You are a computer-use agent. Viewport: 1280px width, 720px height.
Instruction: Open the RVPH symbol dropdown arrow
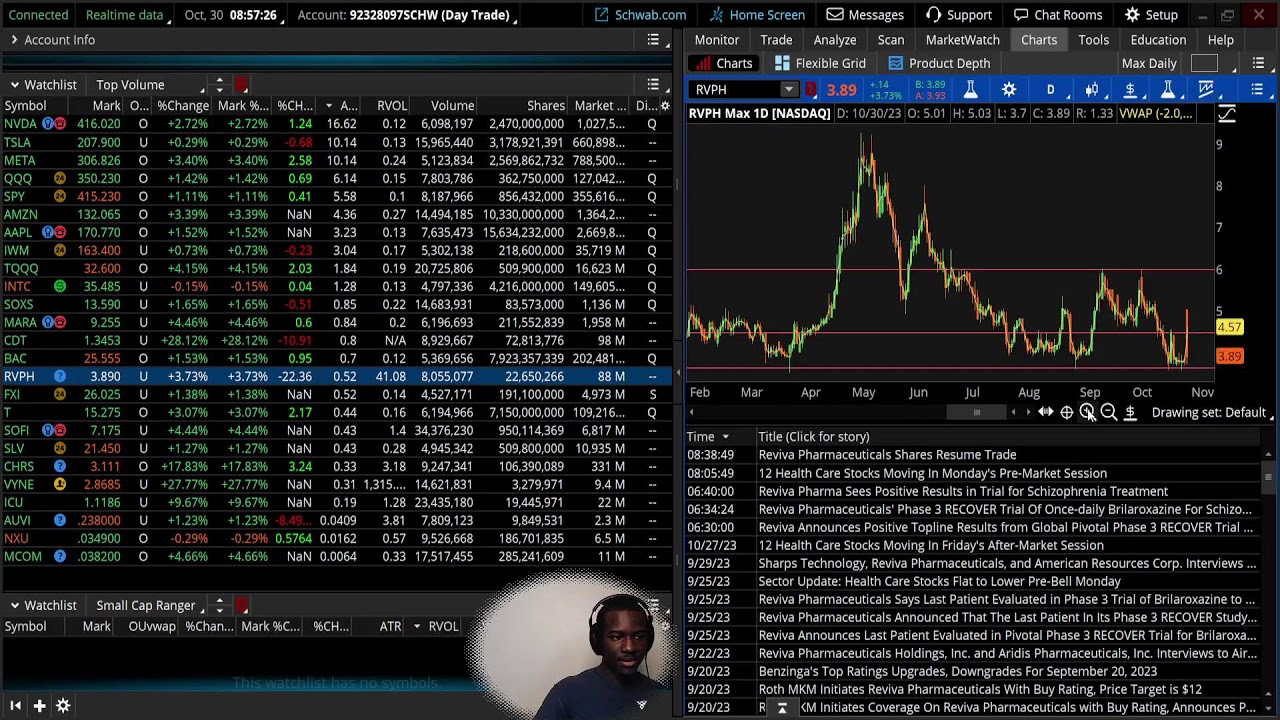[x=788, y=90]
